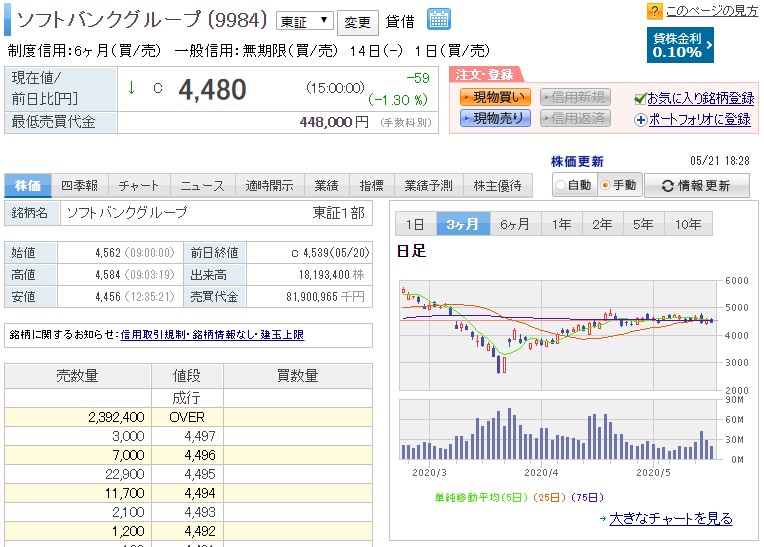Click the 始値 value 4,562
Viewport: 764px width, 547px height.
pyautogui.click(x=108, y=253)
